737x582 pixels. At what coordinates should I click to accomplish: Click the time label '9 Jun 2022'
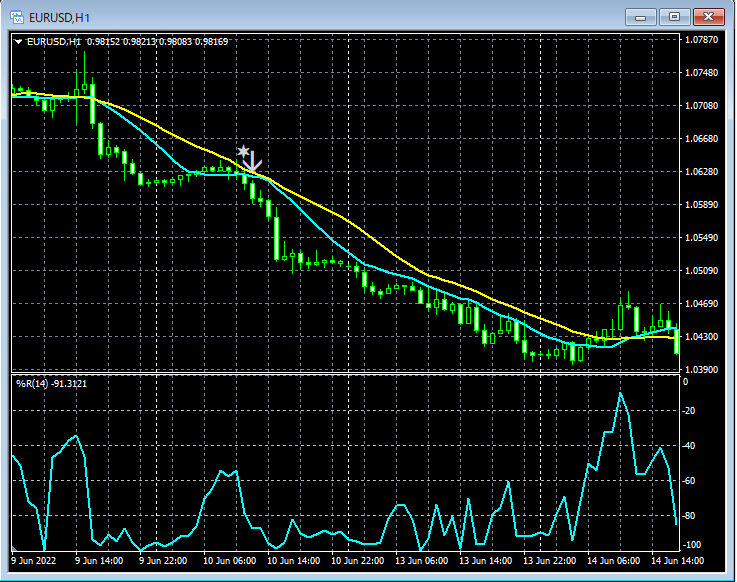(x=33, y=560)
